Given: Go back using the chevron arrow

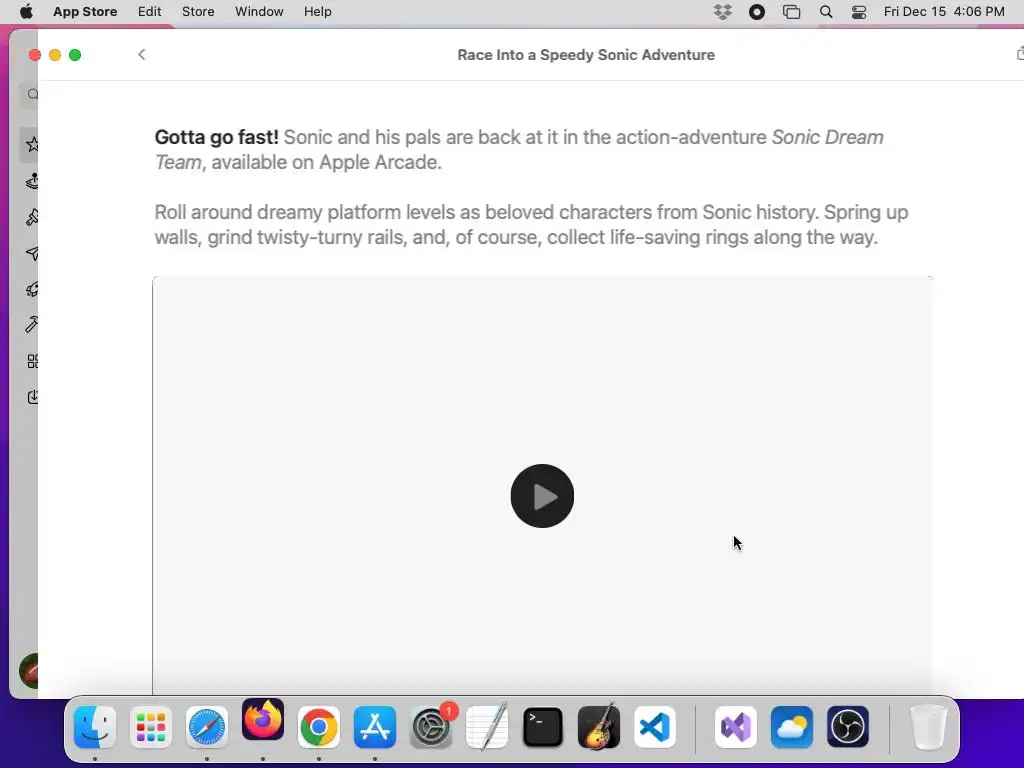Looking at the screenshot, I should tap(142, 55).
